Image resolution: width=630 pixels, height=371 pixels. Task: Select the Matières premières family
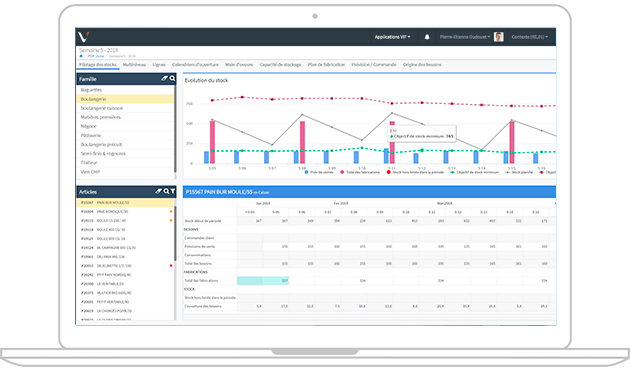[x=125, y=117]
